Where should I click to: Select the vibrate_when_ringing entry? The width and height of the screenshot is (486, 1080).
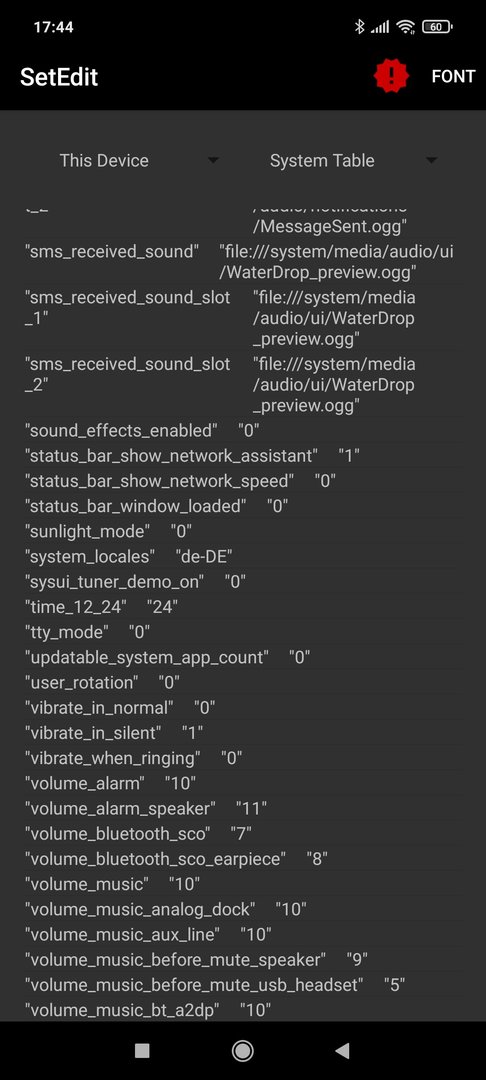[x=243, y=758]
